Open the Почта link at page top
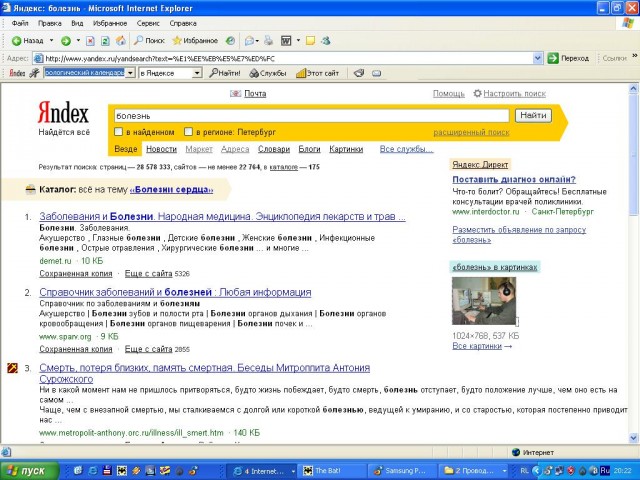 tap(255, 93)
